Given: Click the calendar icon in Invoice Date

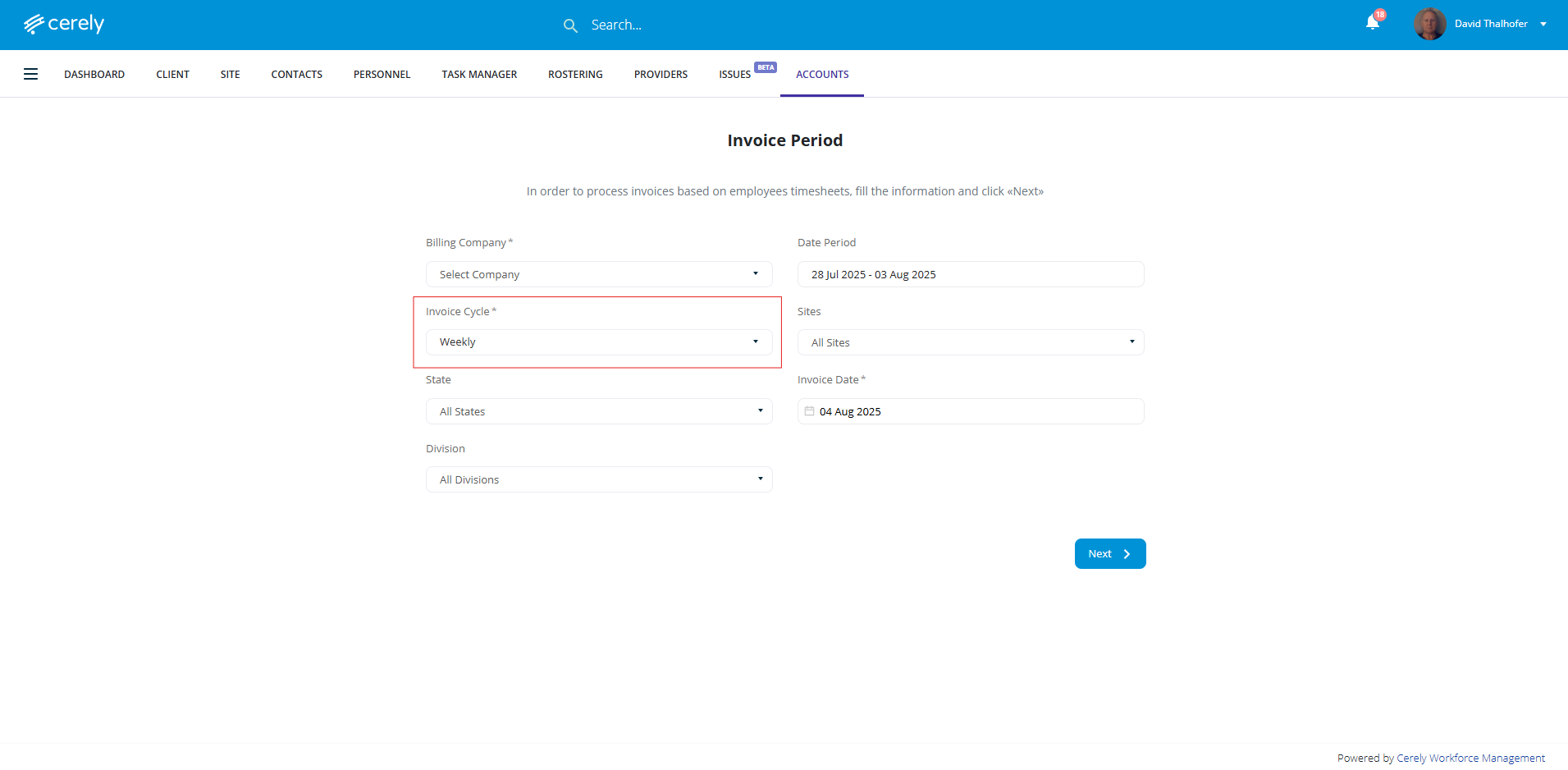Looking at the screenshot, I should (809, 411).
